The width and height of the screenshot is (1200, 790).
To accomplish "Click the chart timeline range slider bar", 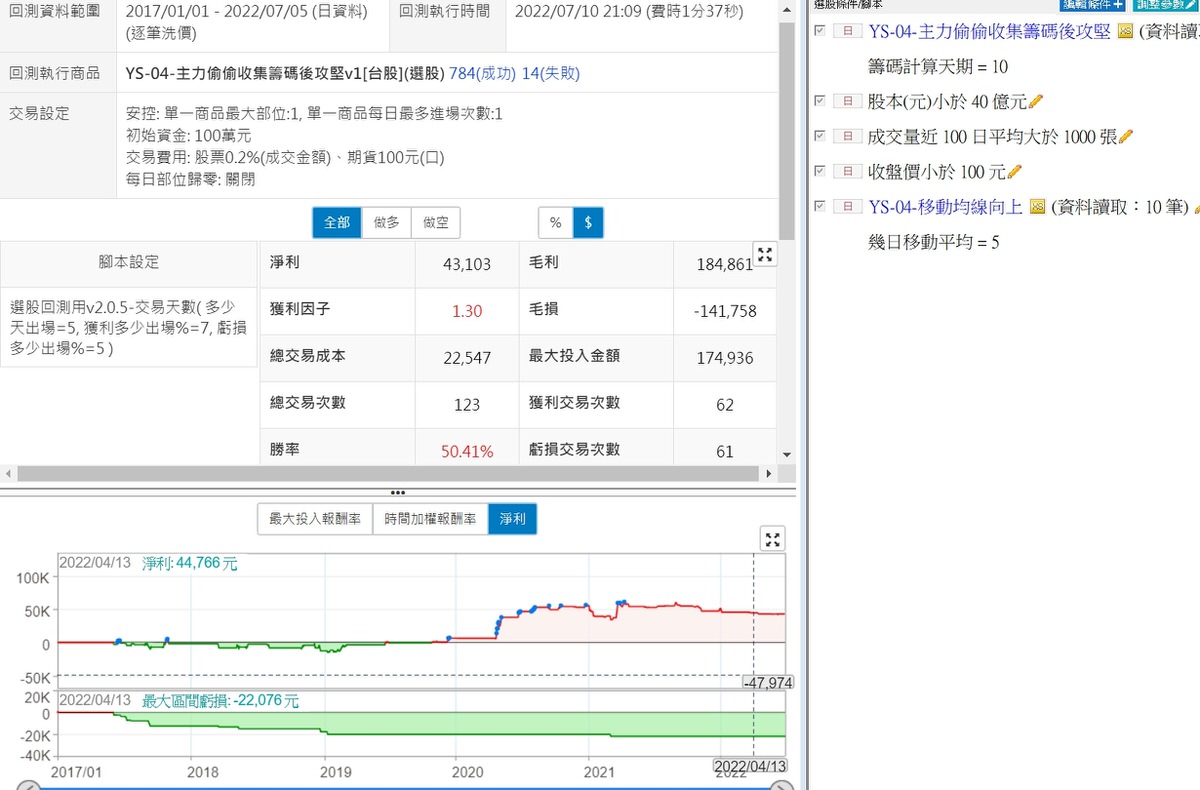I will coord(400,785).
